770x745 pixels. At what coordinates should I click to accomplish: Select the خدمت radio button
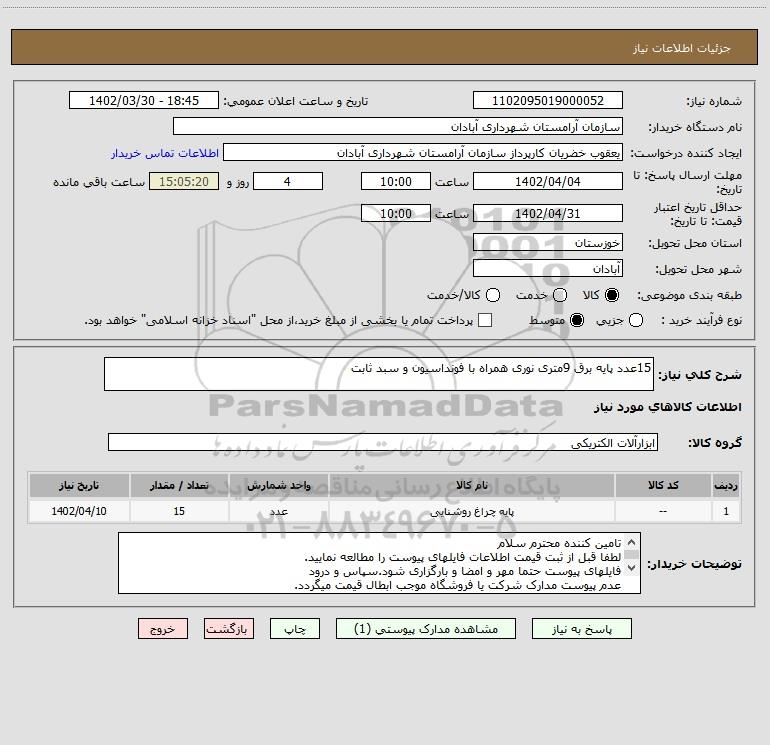tap(560, 295)
